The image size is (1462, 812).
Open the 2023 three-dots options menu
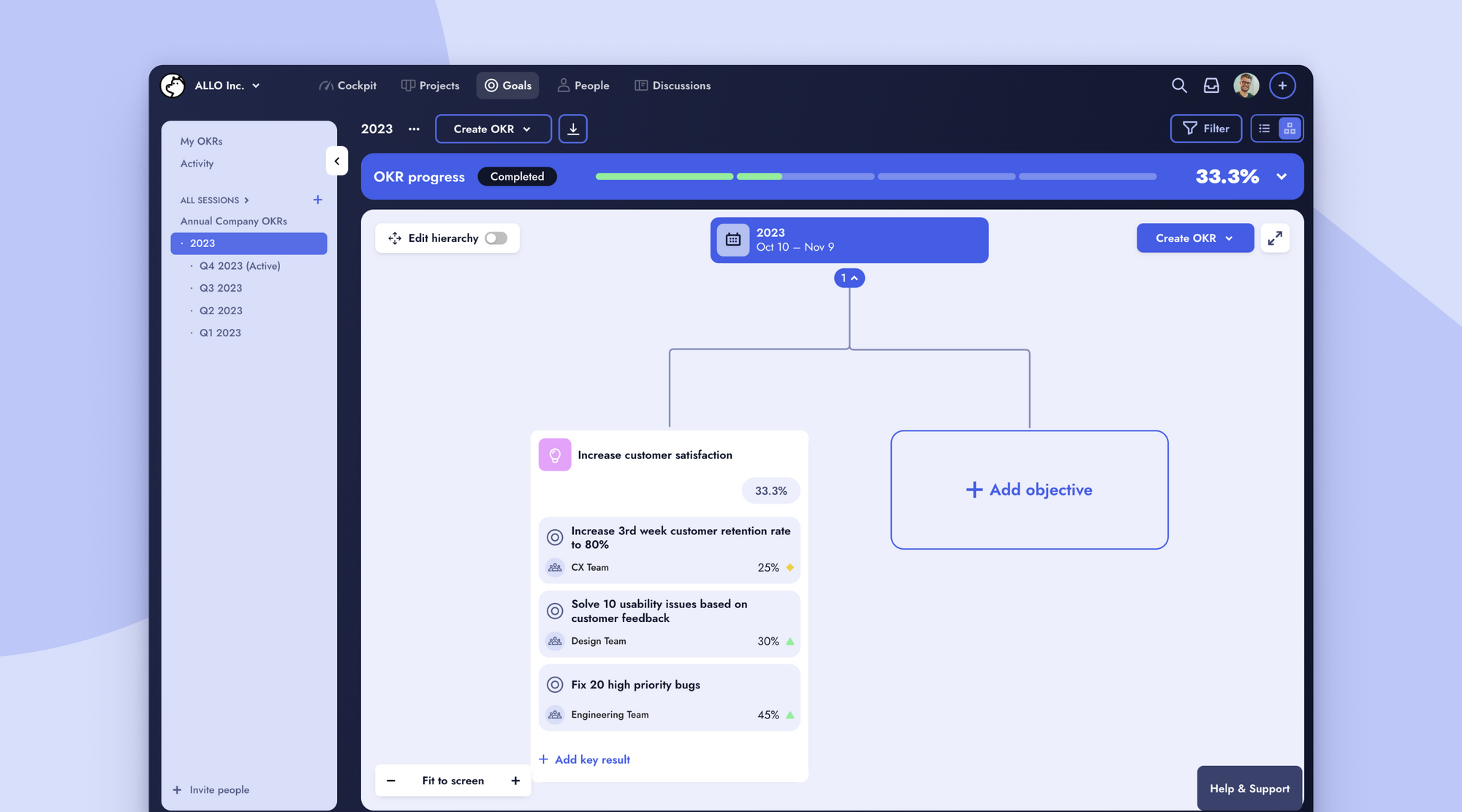pyautogui.click(x=414, y=129)
